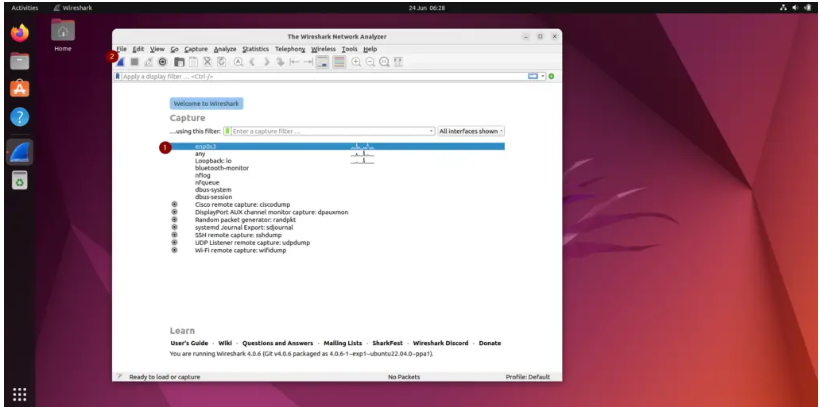This screenshot has height=407, width=820.
Task: Open settings gear for udpdump listener
Action: (175, 243)
